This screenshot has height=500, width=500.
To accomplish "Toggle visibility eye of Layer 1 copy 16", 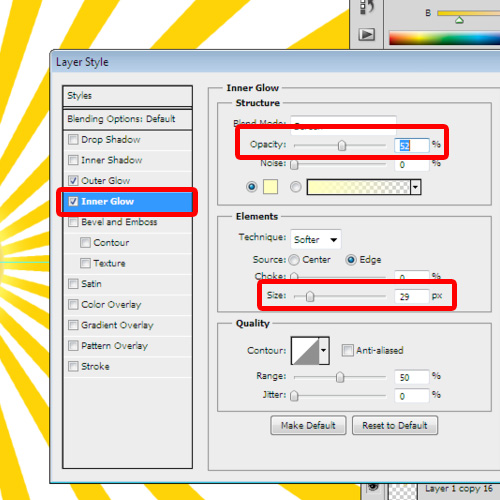I will click(x=373, y=488).
